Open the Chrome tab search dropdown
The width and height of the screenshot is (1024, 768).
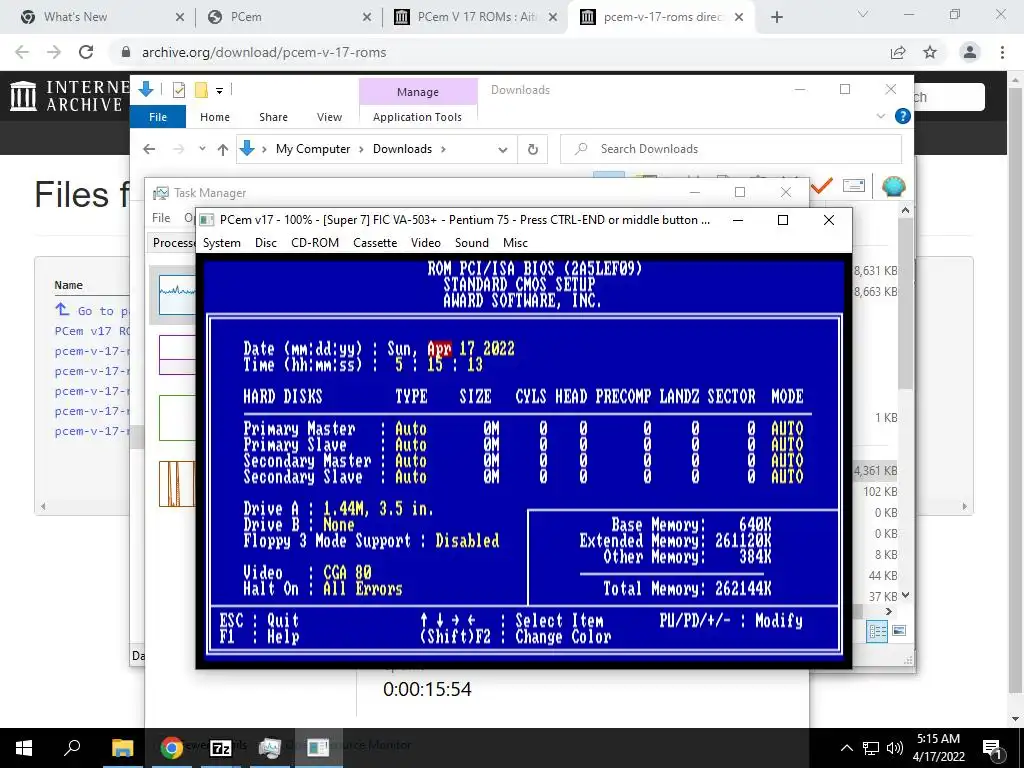863,14
